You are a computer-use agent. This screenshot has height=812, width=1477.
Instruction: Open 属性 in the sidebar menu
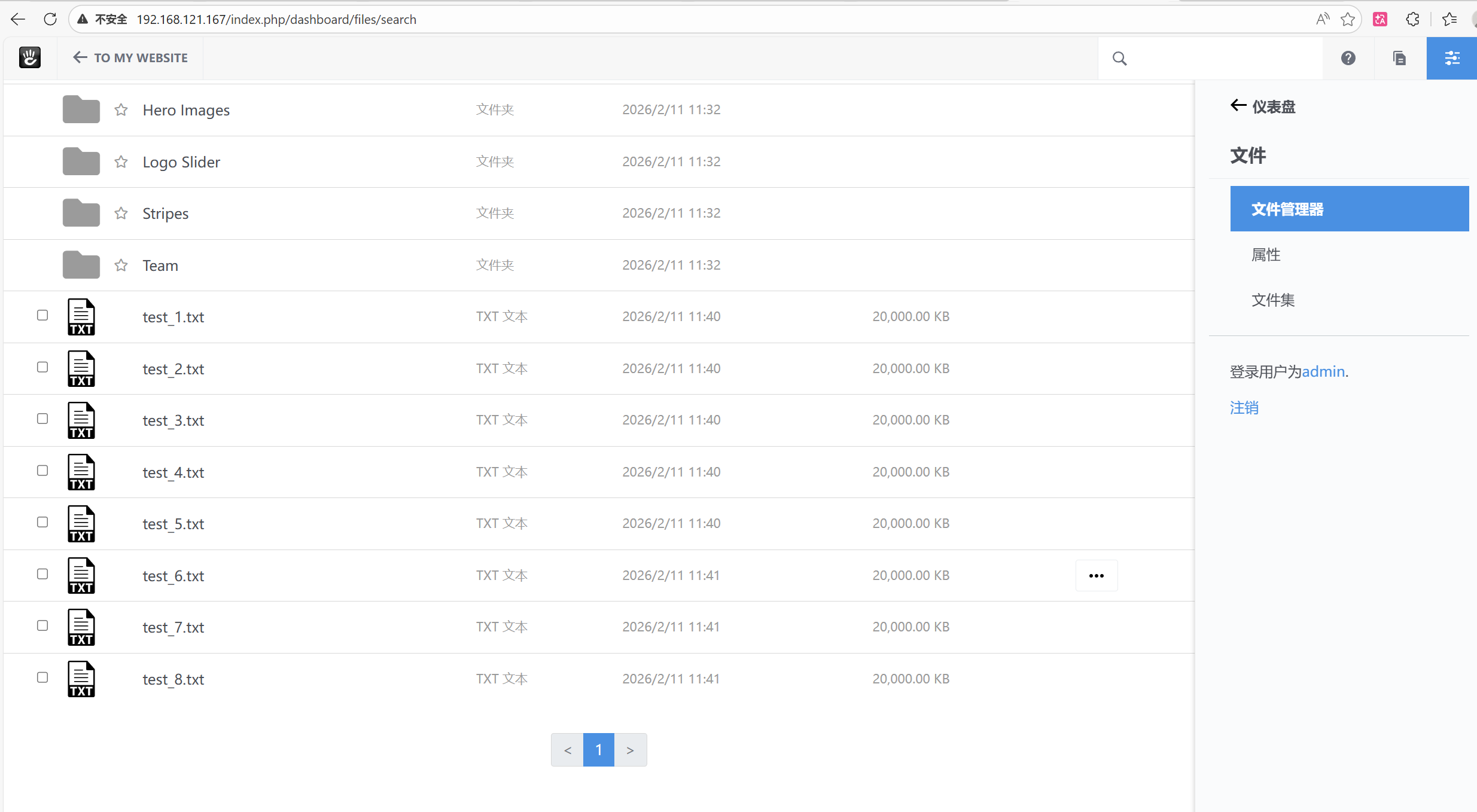coord(1266,255)
